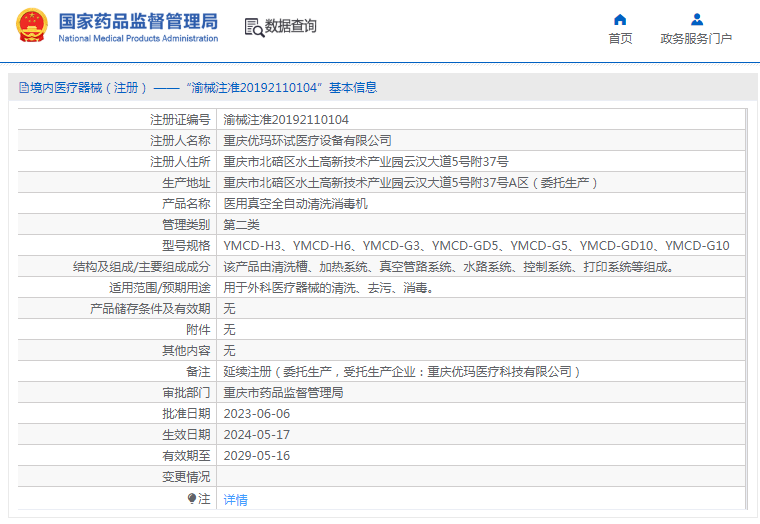Screen dimensions: 760x524
Task: Select effective date 2024-05-17
Action: 257,435
